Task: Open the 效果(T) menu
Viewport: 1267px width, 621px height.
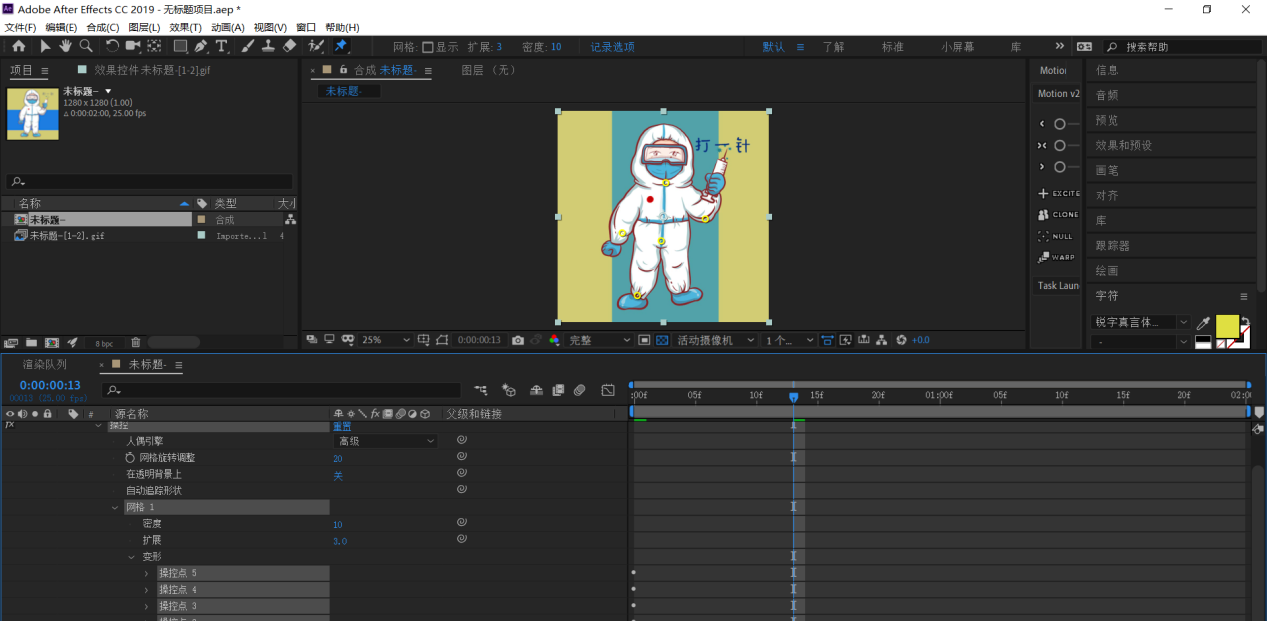Action: (185, 27)
